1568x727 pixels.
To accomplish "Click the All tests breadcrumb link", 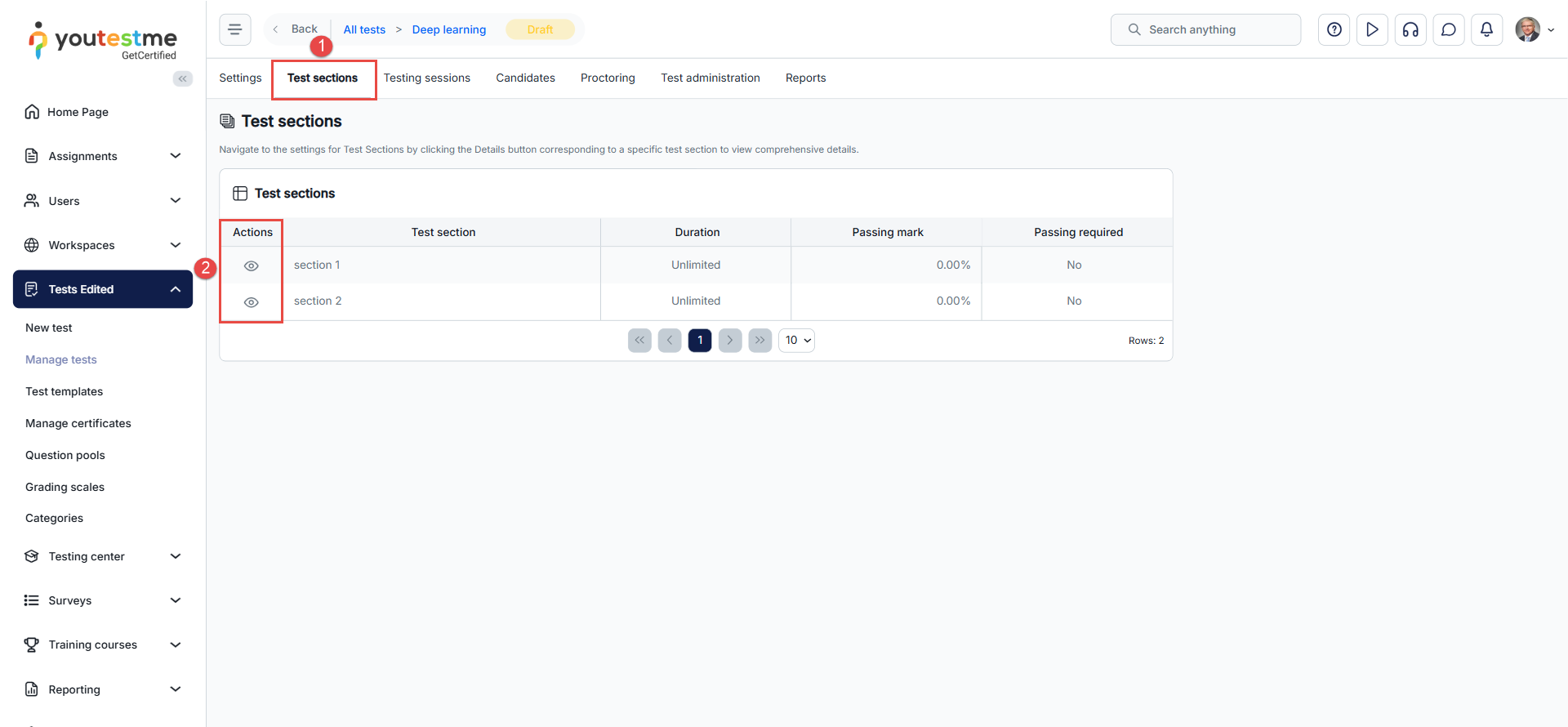I will 364,29.
